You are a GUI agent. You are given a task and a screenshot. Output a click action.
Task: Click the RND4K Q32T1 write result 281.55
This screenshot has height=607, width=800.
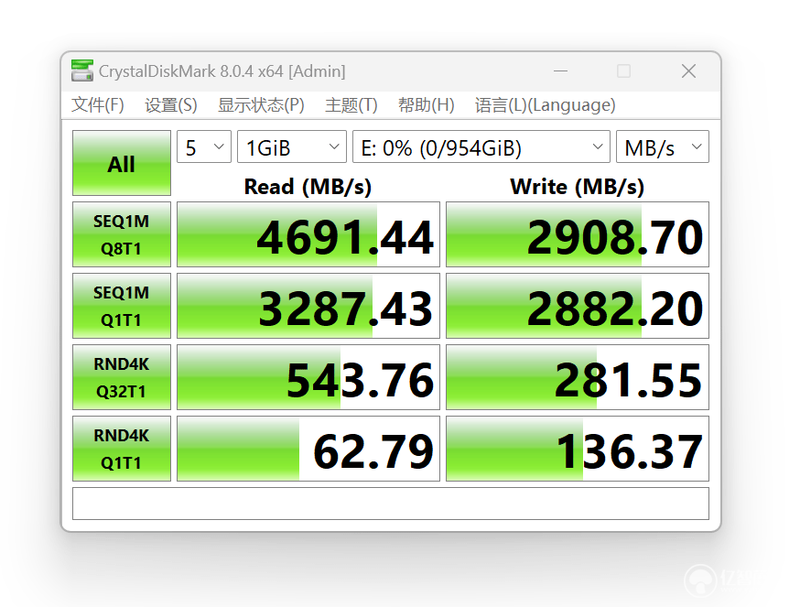tap(578, 377)
